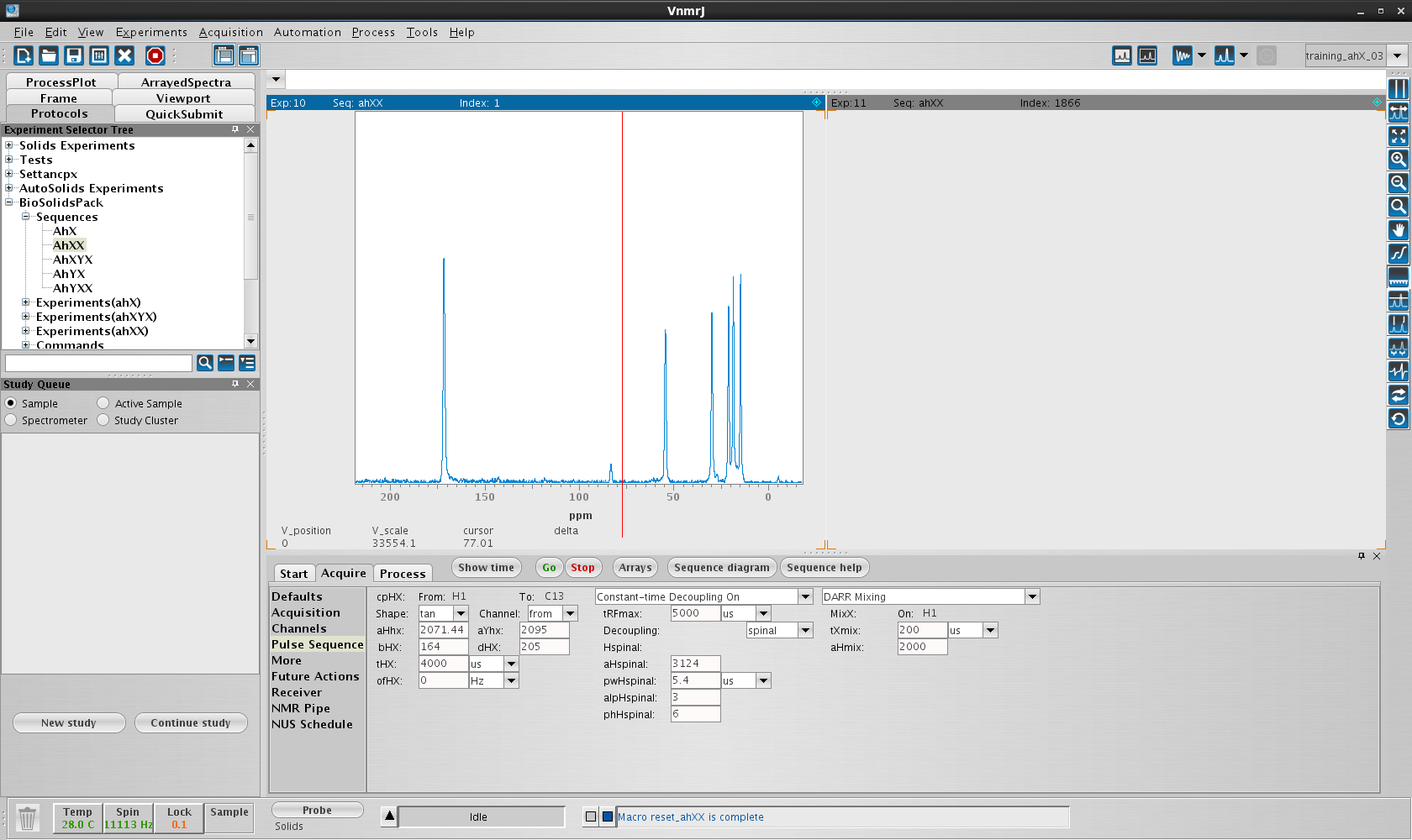Open the training_ahX_03 workspace dropdown
Image resolution: width=1412 pixels, height=840 pixels.
1397,55
